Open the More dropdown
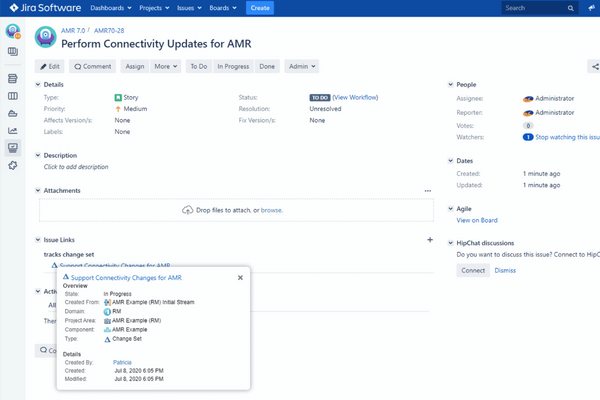The height and width of the screenshot is (400, 600). coord(166,67)
